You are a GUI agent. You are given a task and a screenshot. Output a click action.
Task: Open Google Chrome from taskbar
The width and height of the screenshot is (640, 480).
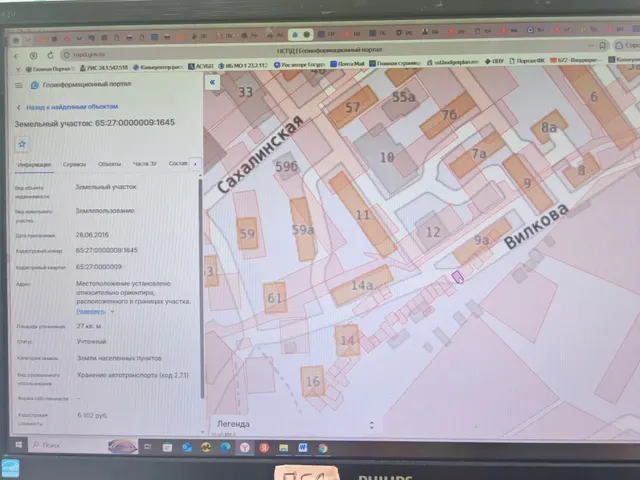[322, 448]
